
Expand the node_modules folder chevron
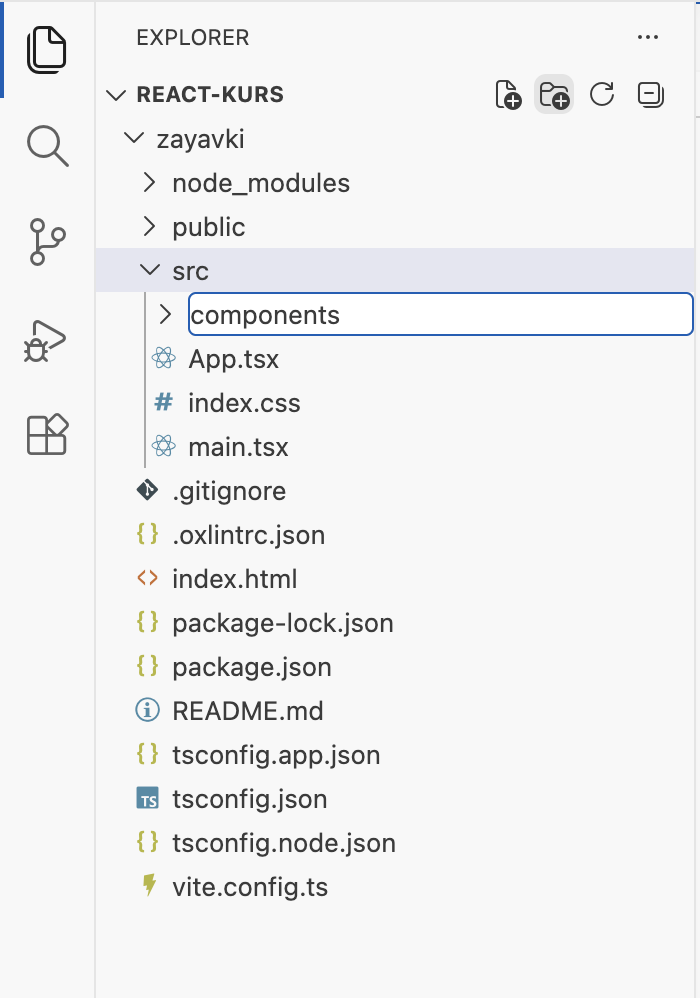[150, 183]
